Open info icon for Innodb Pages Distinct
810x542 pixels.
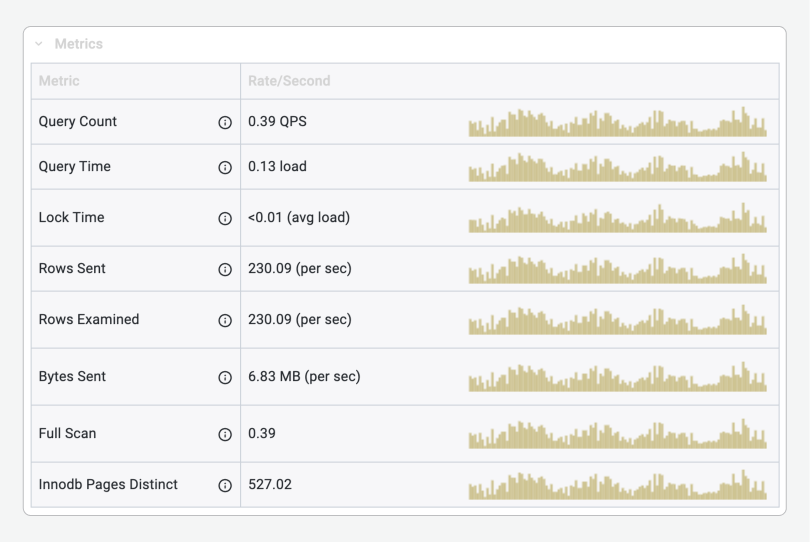point(225,485)
